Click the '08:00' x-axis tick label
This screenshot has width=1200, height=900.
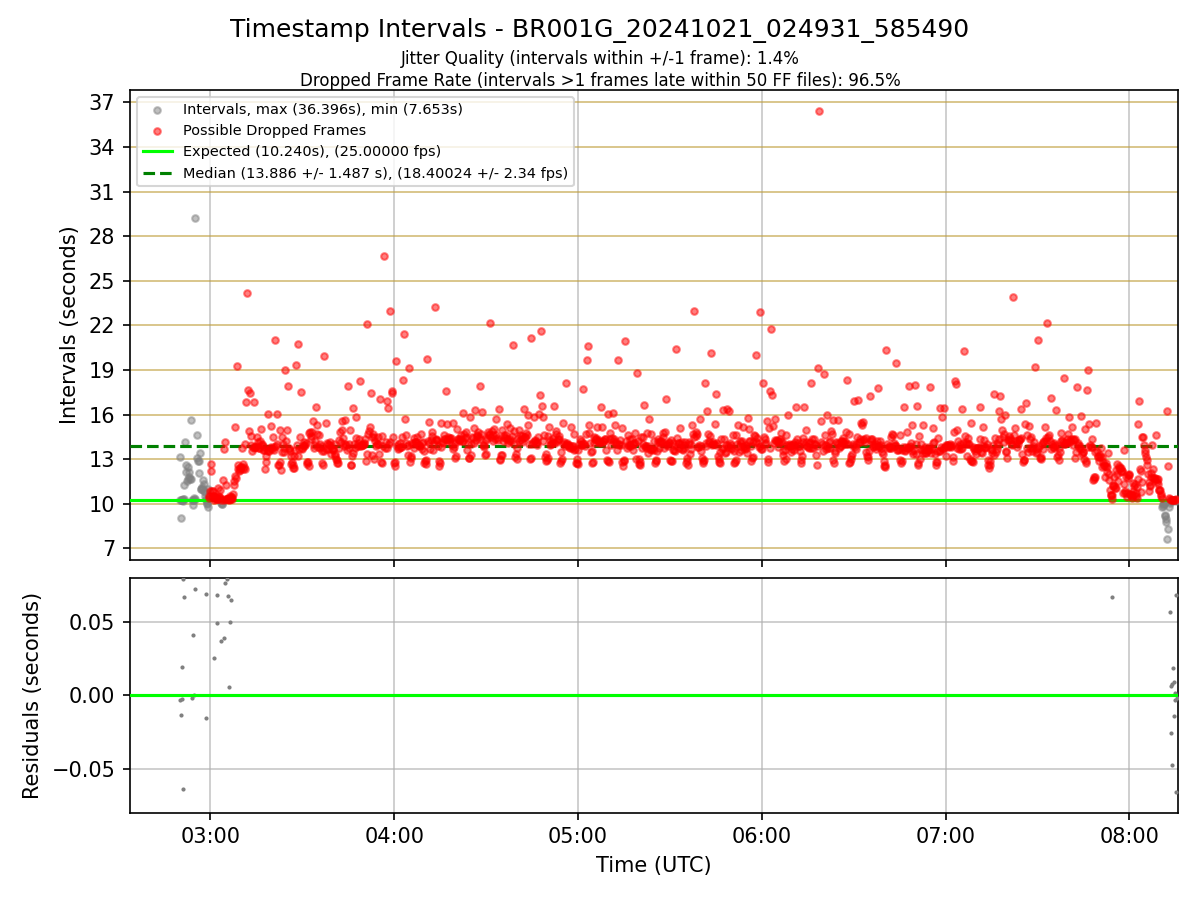click(1130, 834)
